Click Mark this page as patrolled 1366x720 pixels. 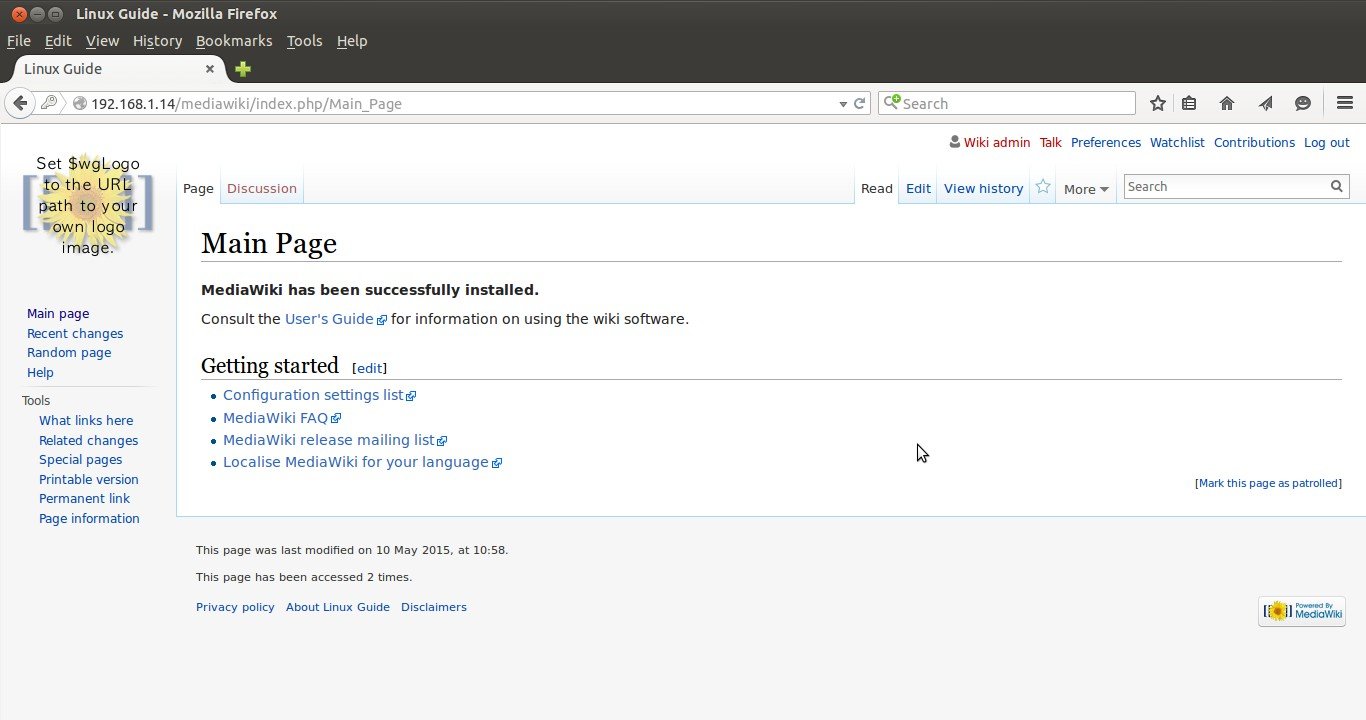pyautogui.click(x=1269, y=483)
